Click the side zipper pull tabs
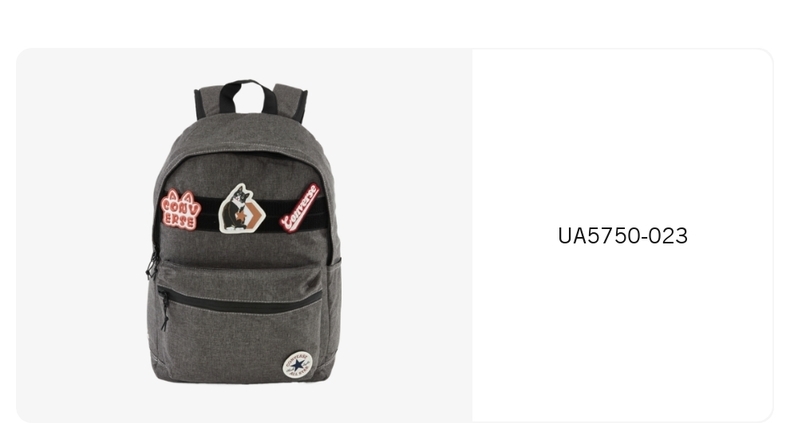This screenshot has height=423, width=790. coord(152,264)
